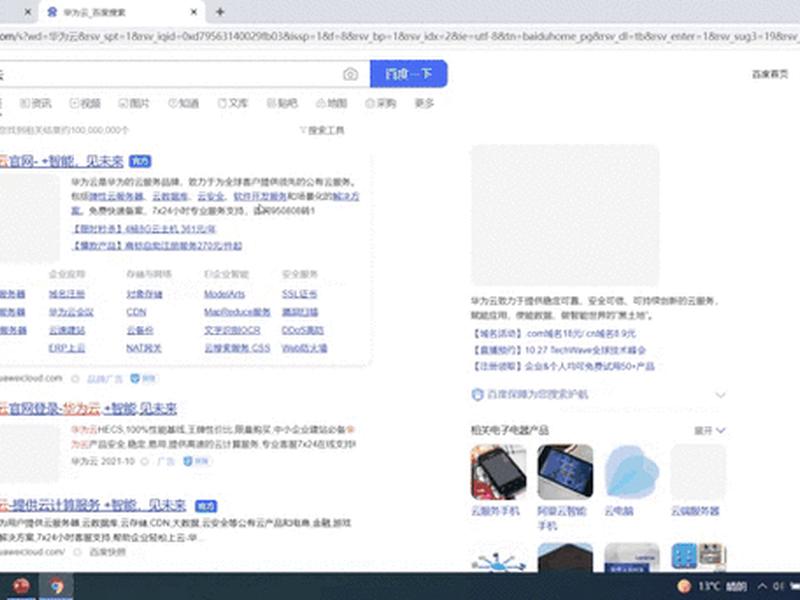Expand 相关电子电器产品 with 展开
Image resolution: width=800 pixels, height=600 pixels.
tap(709, 431)
